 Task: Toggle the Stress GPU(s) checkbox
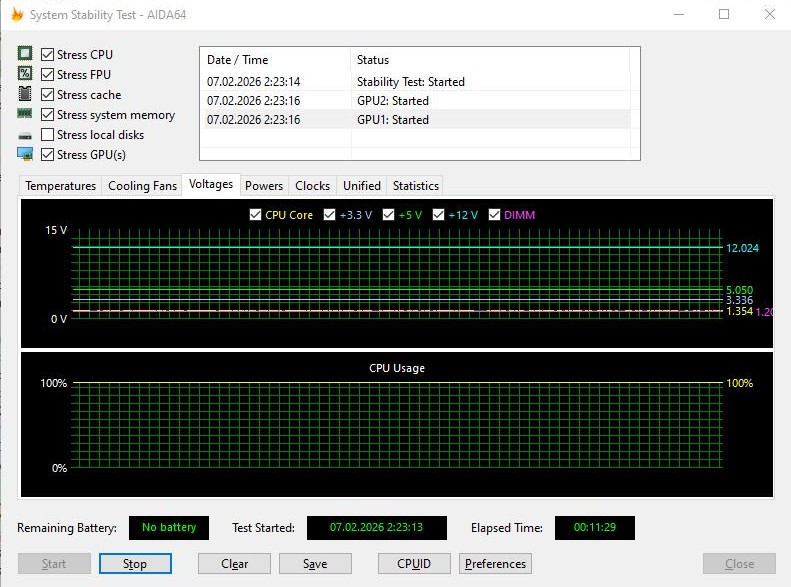click(47, 155)
